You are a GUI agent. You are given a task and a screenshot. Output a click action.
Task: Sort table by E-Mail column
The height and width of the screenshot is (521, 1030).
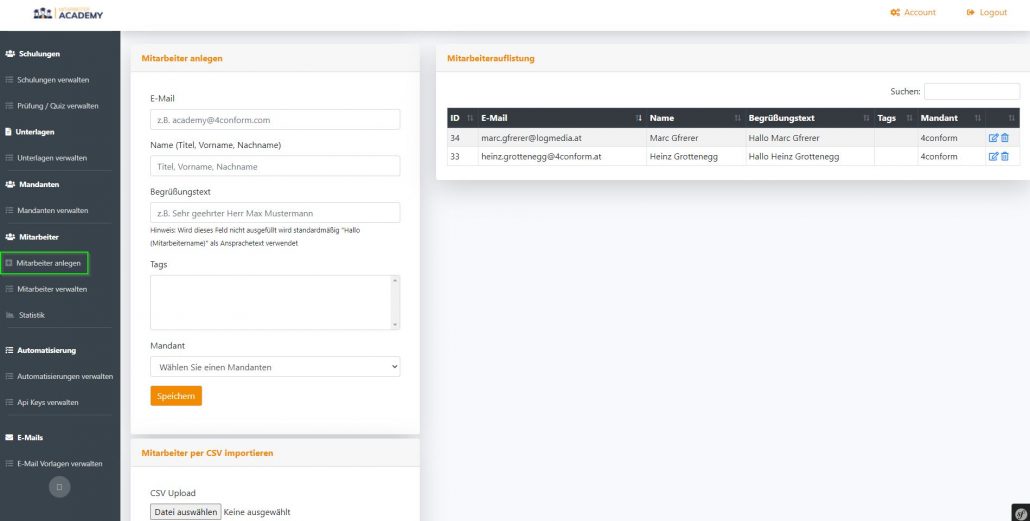tap(560, 118)
